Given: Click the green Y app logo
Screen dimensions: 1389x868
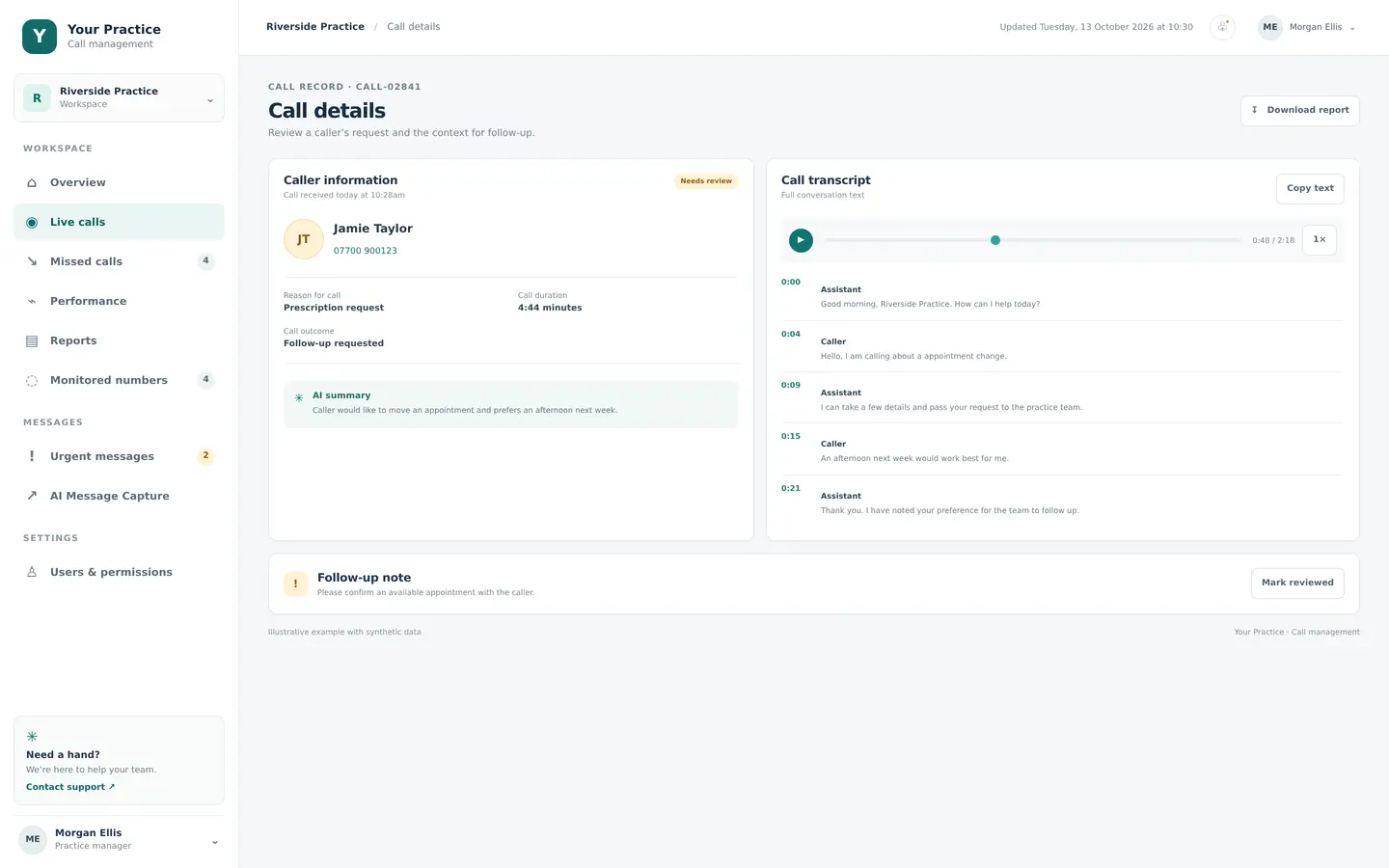Looking at the screenshot, I should [x=40, y=37].
